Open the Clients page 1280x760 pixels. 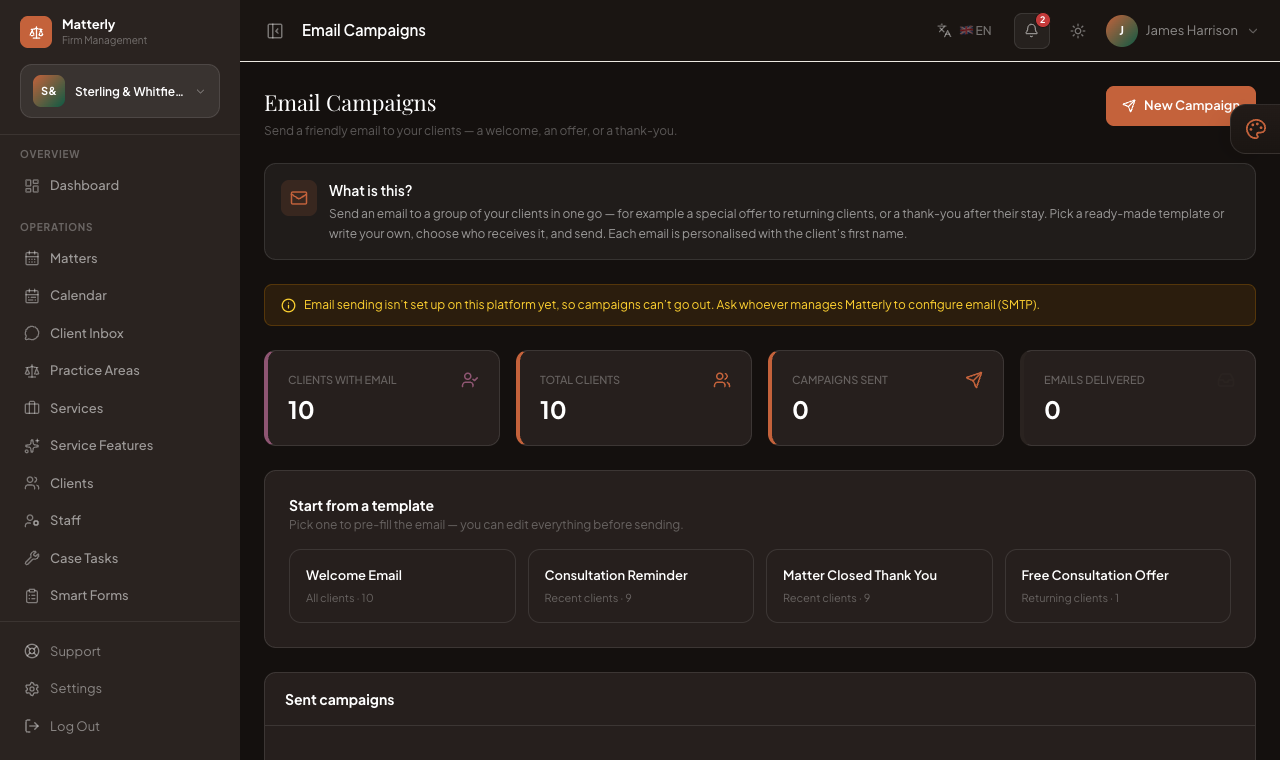(x=120, y=484)
